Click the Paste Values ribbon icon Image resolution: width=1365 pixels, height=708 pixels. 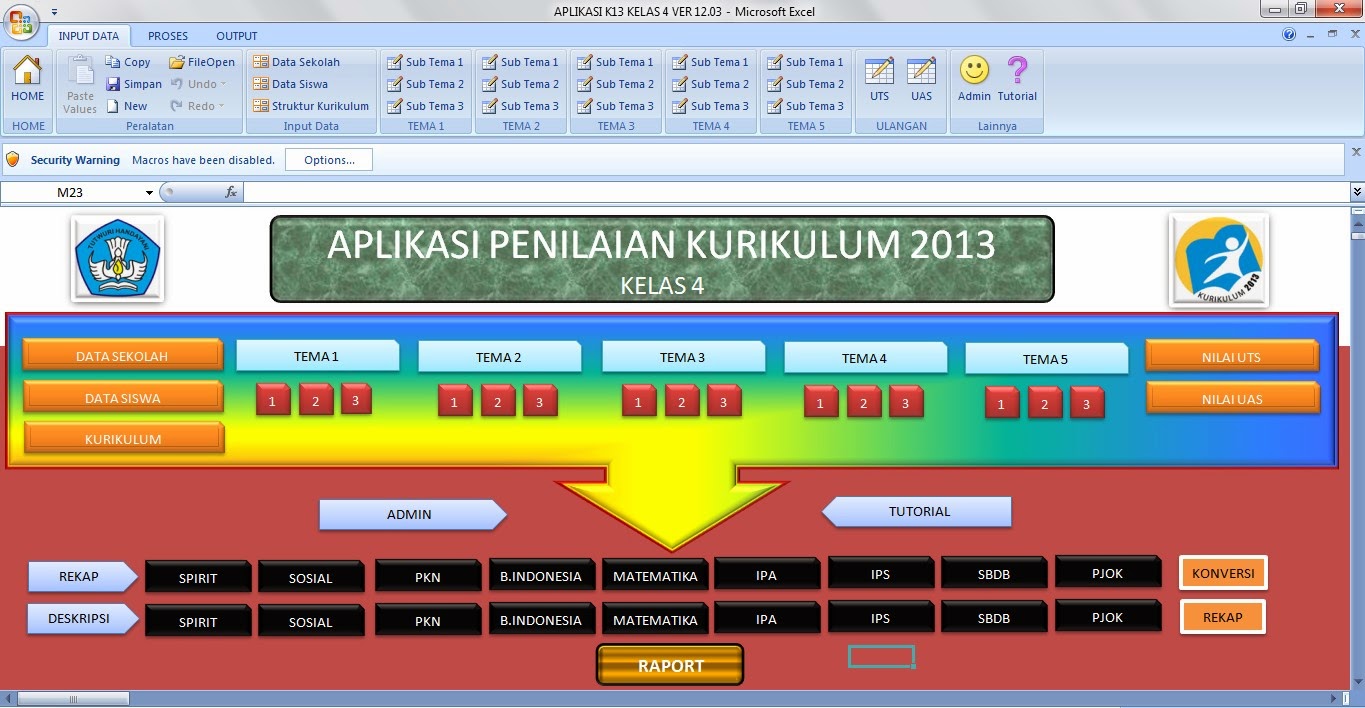pos(79,83)
